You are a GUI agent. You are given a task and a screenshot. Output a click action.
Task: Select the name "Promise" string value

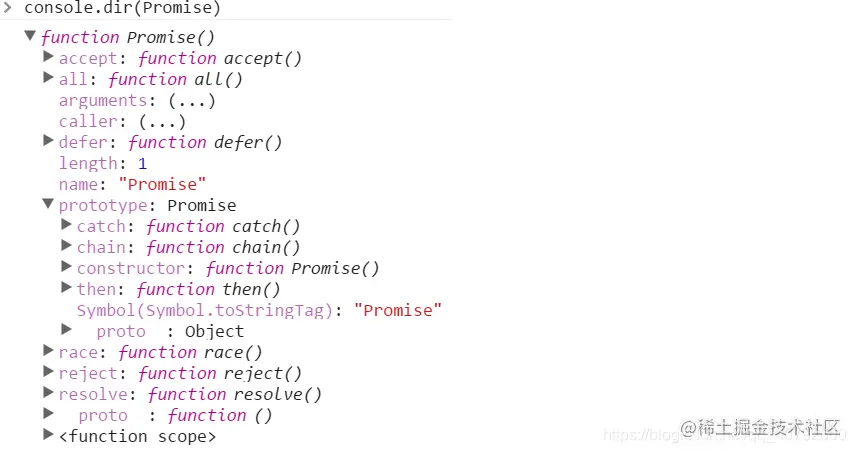click(162, 184)
